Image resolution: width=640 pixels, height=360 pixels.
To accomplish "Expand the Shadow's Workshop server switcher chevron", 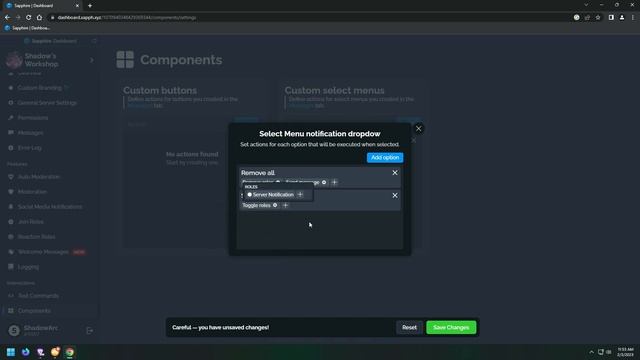I will point(92,60).
